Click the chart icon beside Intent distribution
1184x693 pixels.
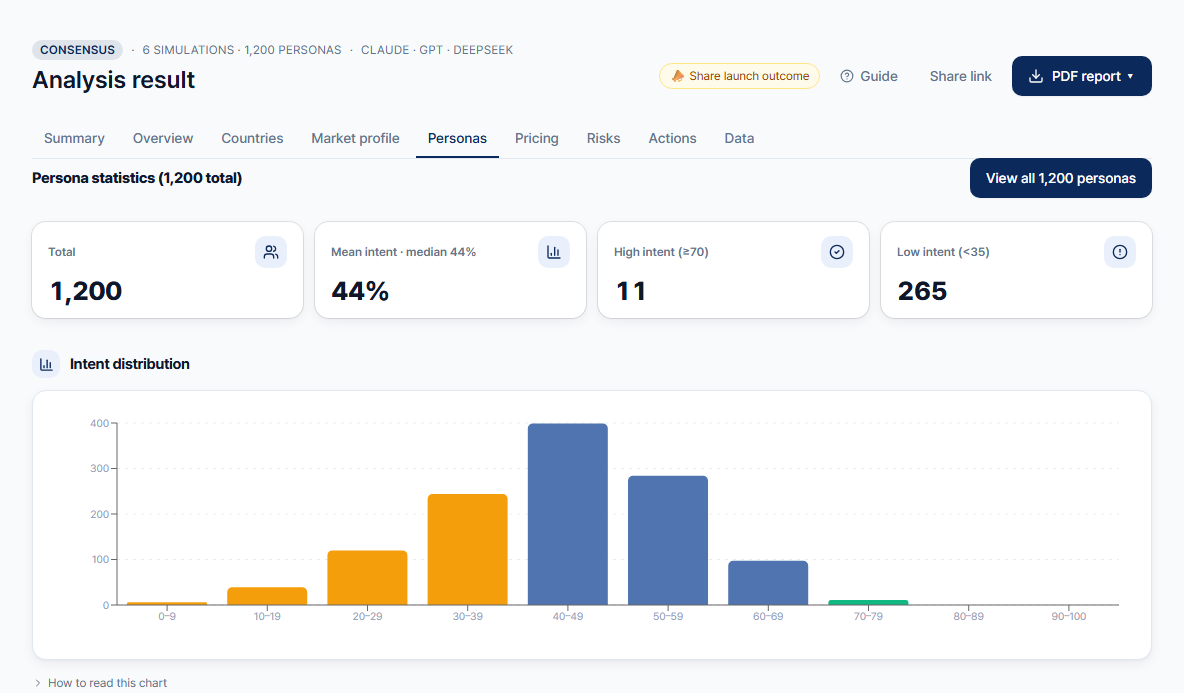[x=46, y=364]
